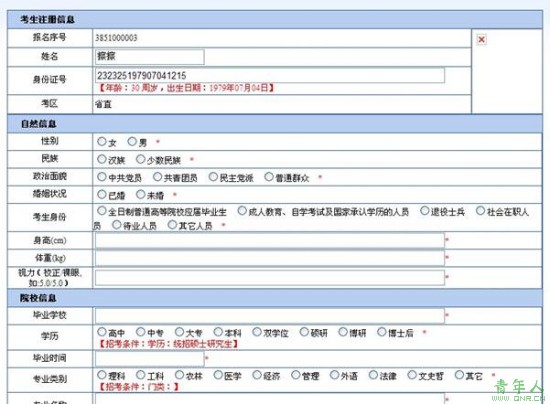
Task: Click the 姓名 name input field
Action: [x=149, y=57]
